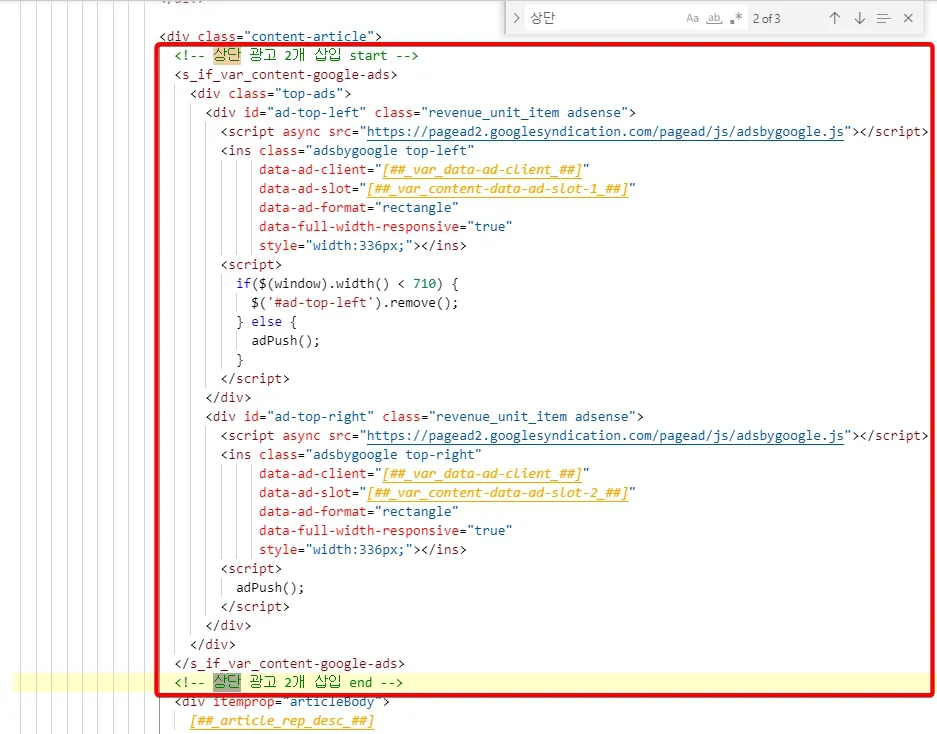Image resolution: width=937 pixels, height=734 pixels.
Task: Click the div id="ad-top-right" line
Action: click(x=424, y=417)
